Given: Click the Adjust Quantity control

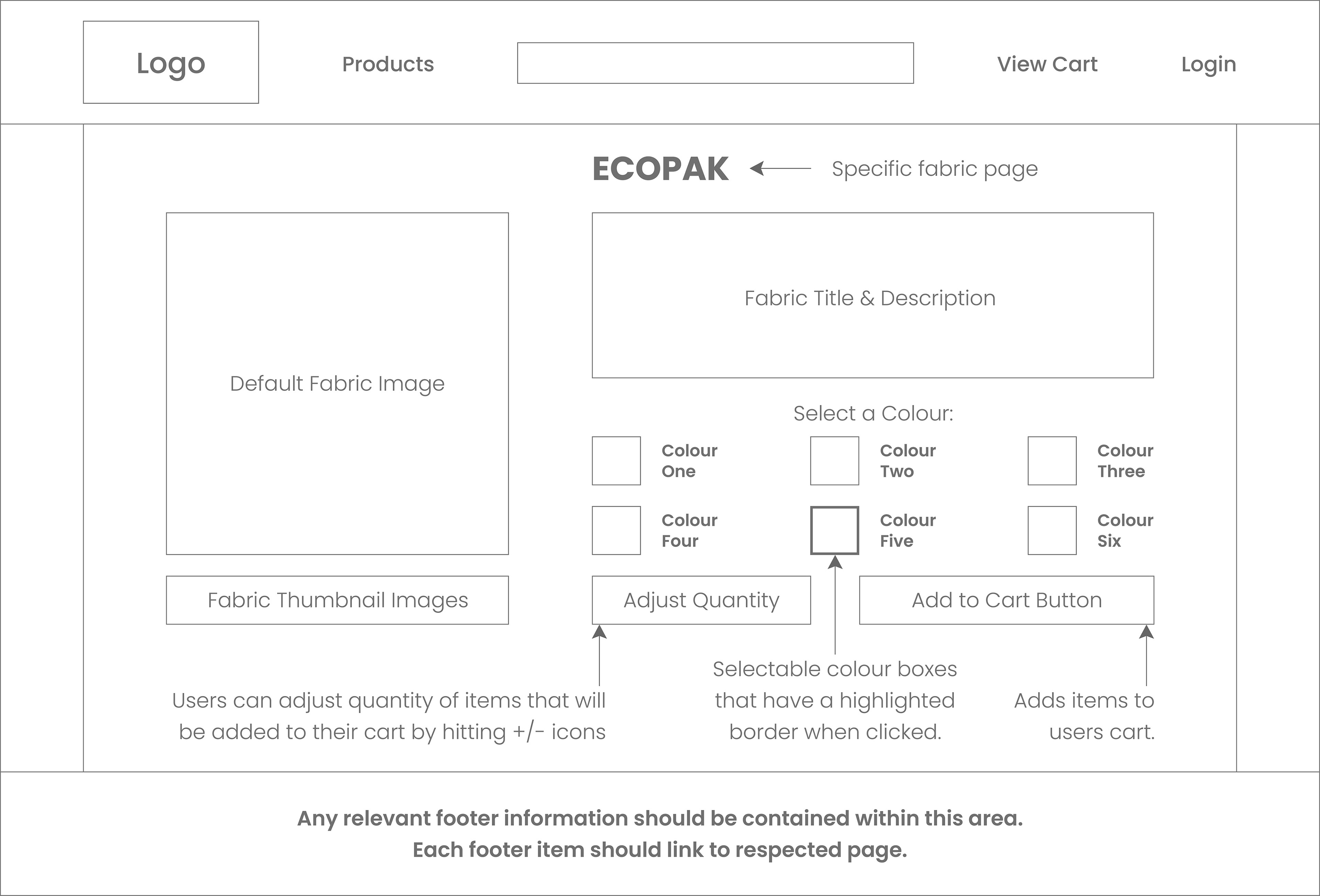Looking at the screenshot, I should click(x=701, y=600).
